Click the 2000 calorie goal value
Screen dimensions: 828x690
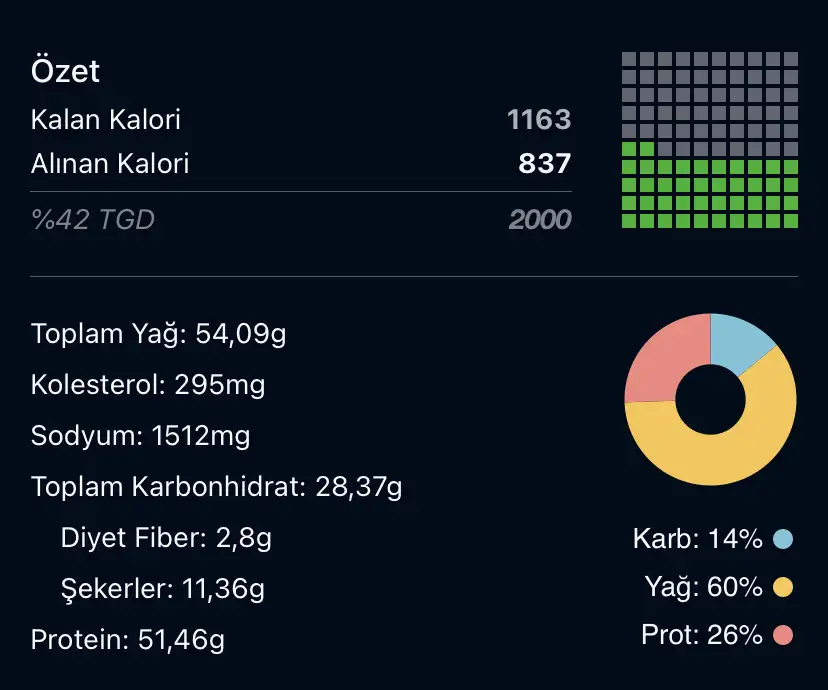point(540,220)
